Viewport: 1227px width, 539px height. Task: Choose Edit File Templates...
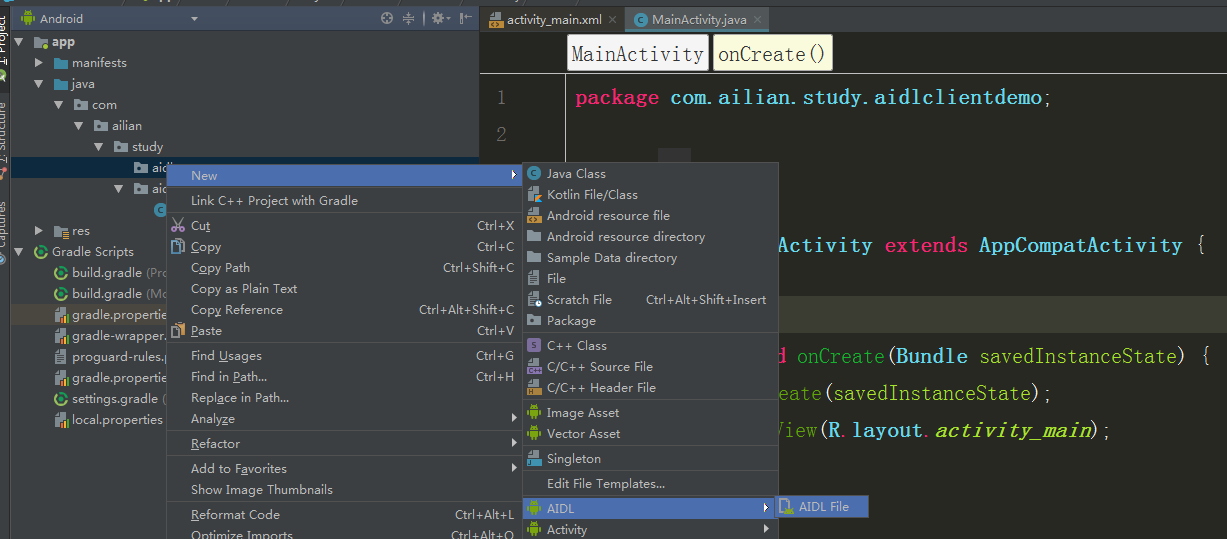pos(650,484)
